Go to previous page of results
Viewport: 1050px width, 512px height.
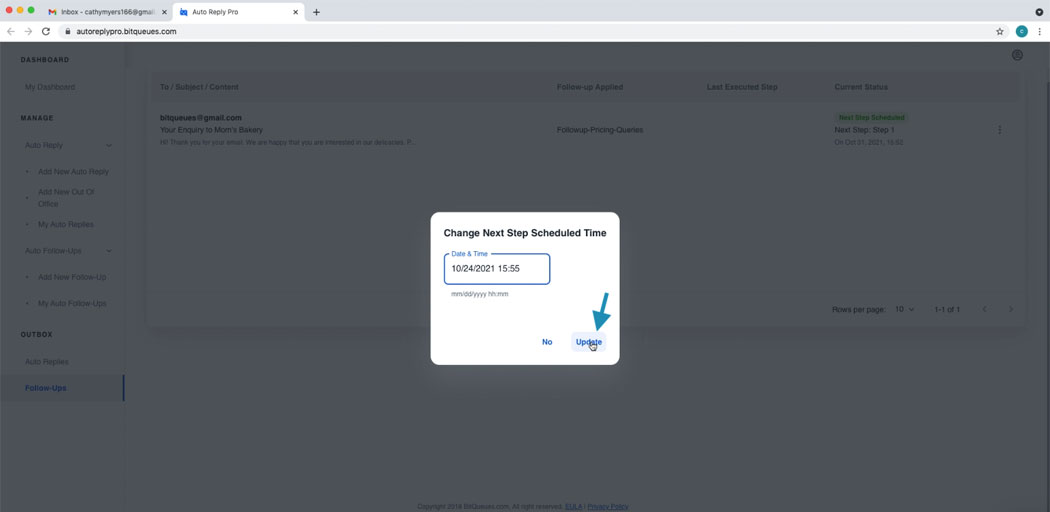coord(984,309)
